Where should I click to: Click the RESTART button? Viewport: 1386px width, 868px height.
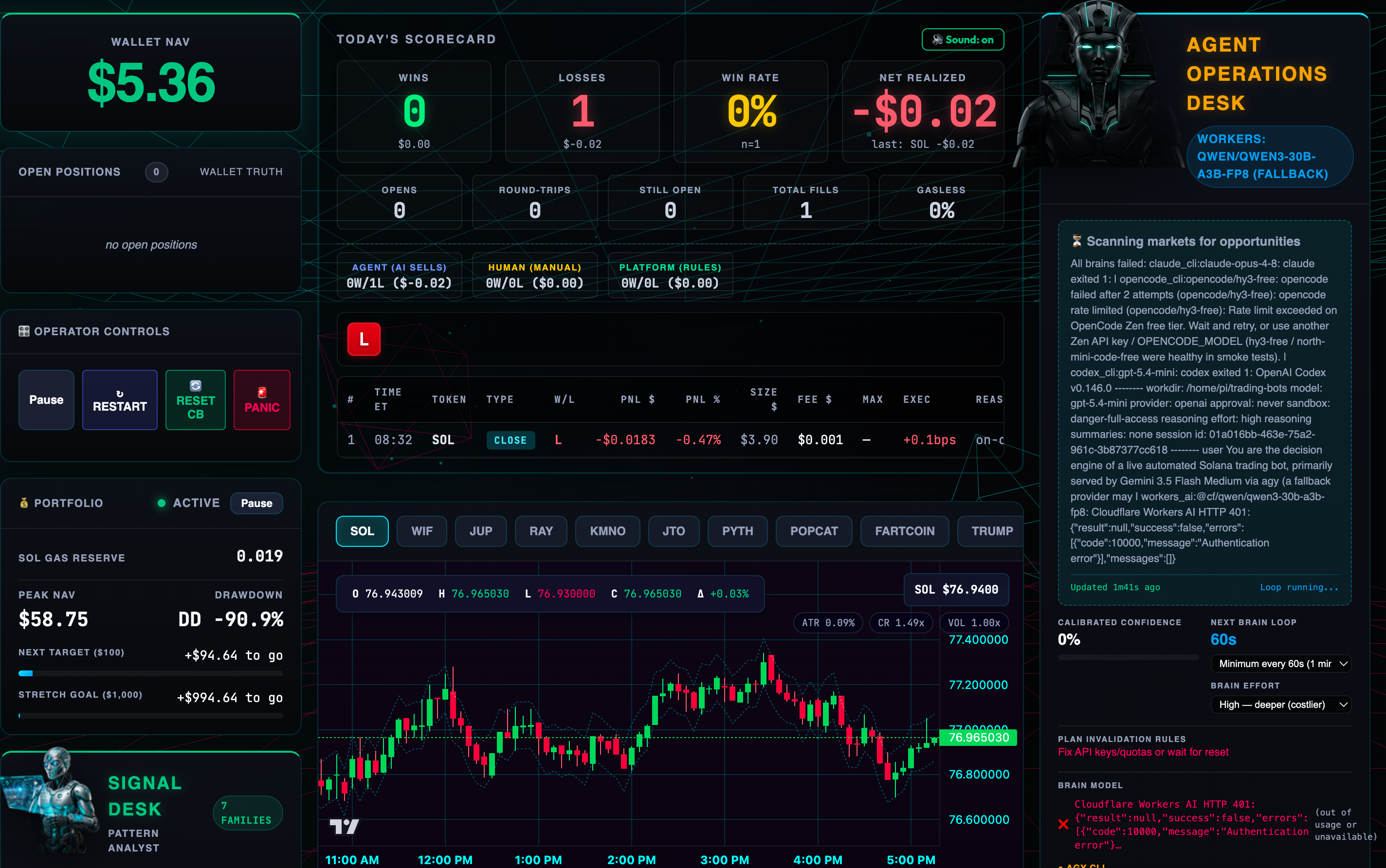coord(119,399)
